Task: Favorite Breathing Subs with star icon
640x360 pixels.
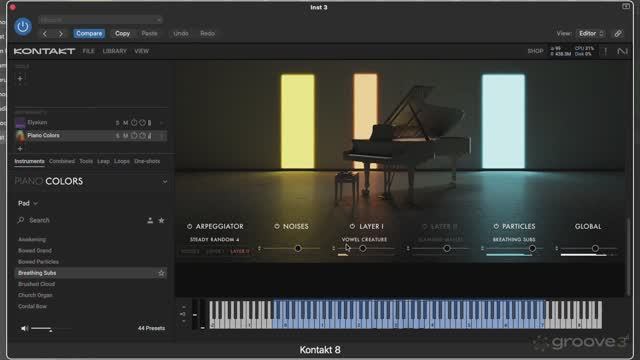Action: point(161,273)
